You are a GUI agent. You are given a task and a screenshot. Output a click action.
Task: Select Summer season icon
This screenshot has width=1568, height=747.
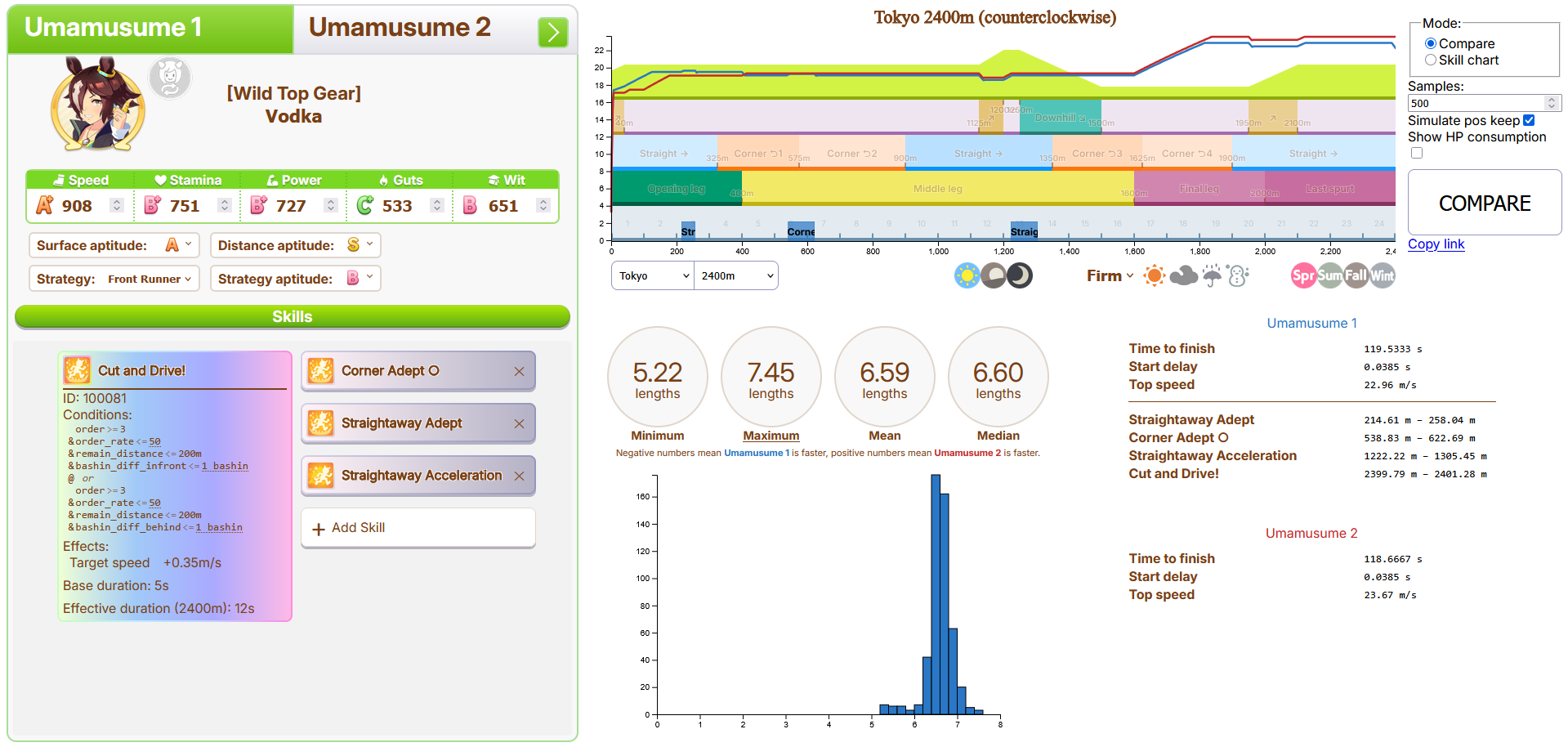[1329, 275]
